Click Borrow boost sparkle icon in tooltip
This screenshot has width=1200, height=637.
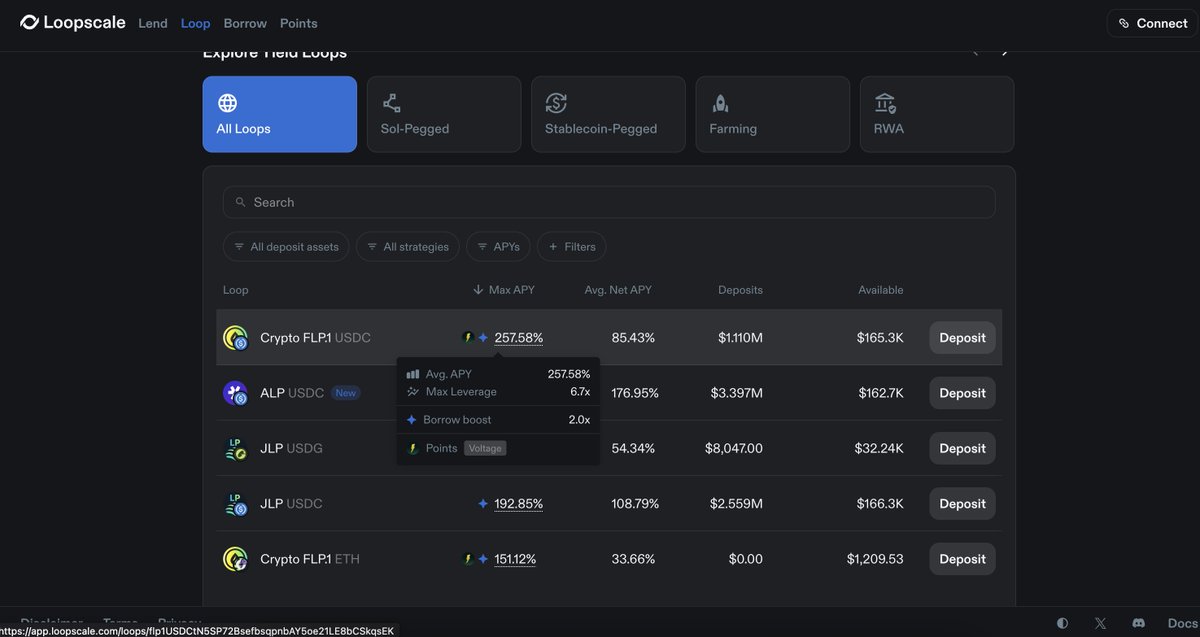412,420
